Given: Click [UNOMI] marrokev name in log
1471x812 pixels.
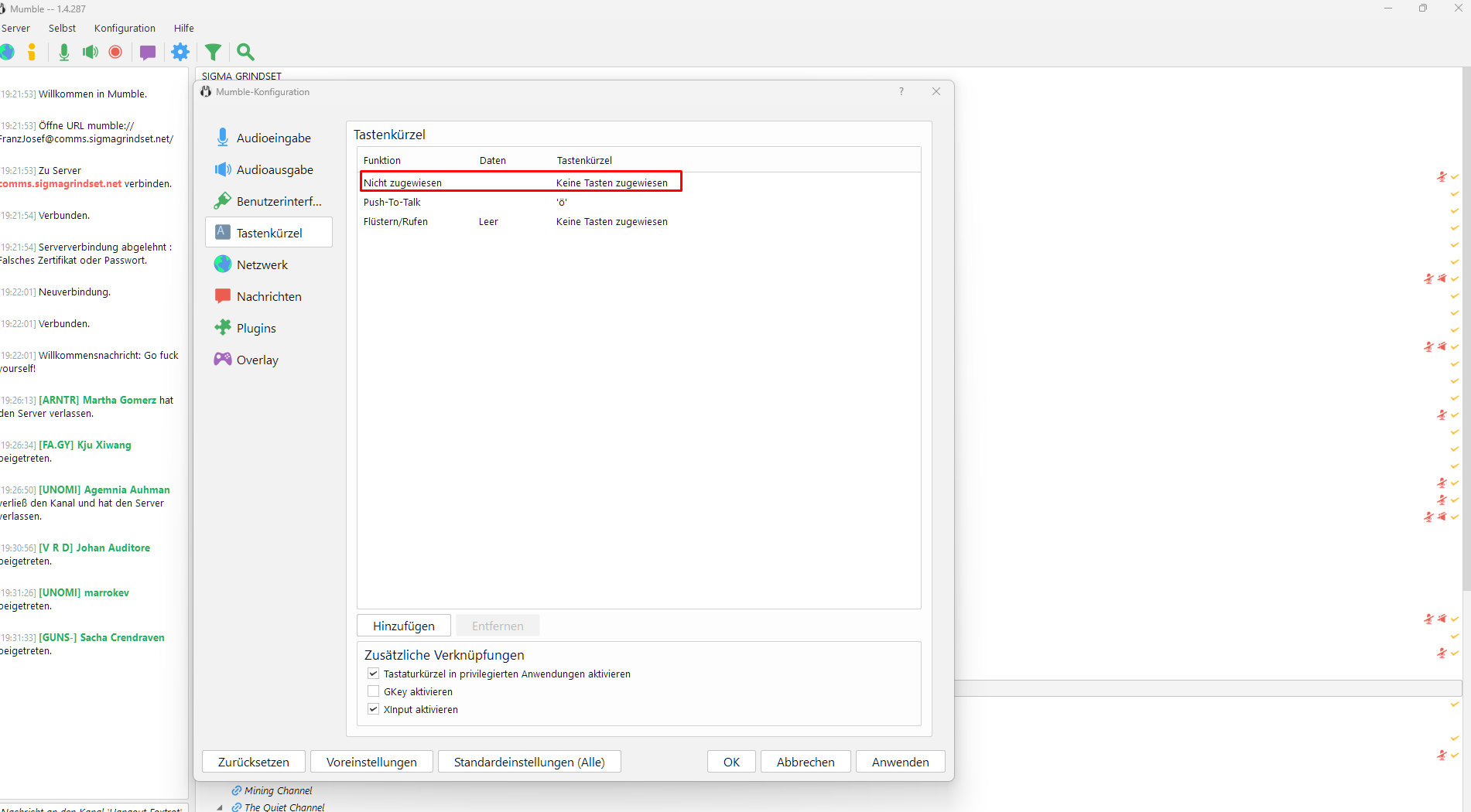Looking at the screenshot, I should click(x=84, y=592).
